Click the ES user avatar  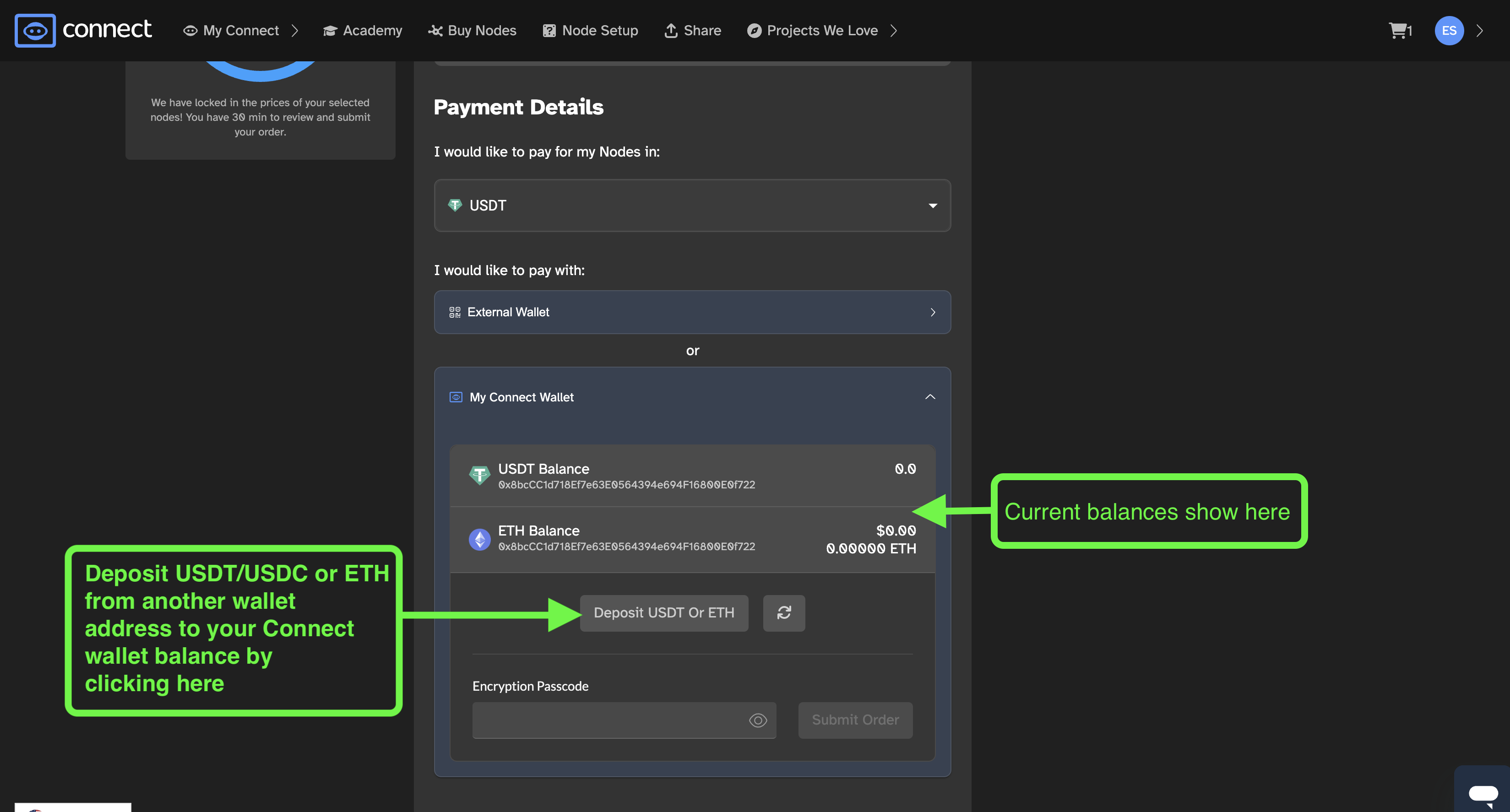click(x=1449, y=31)
